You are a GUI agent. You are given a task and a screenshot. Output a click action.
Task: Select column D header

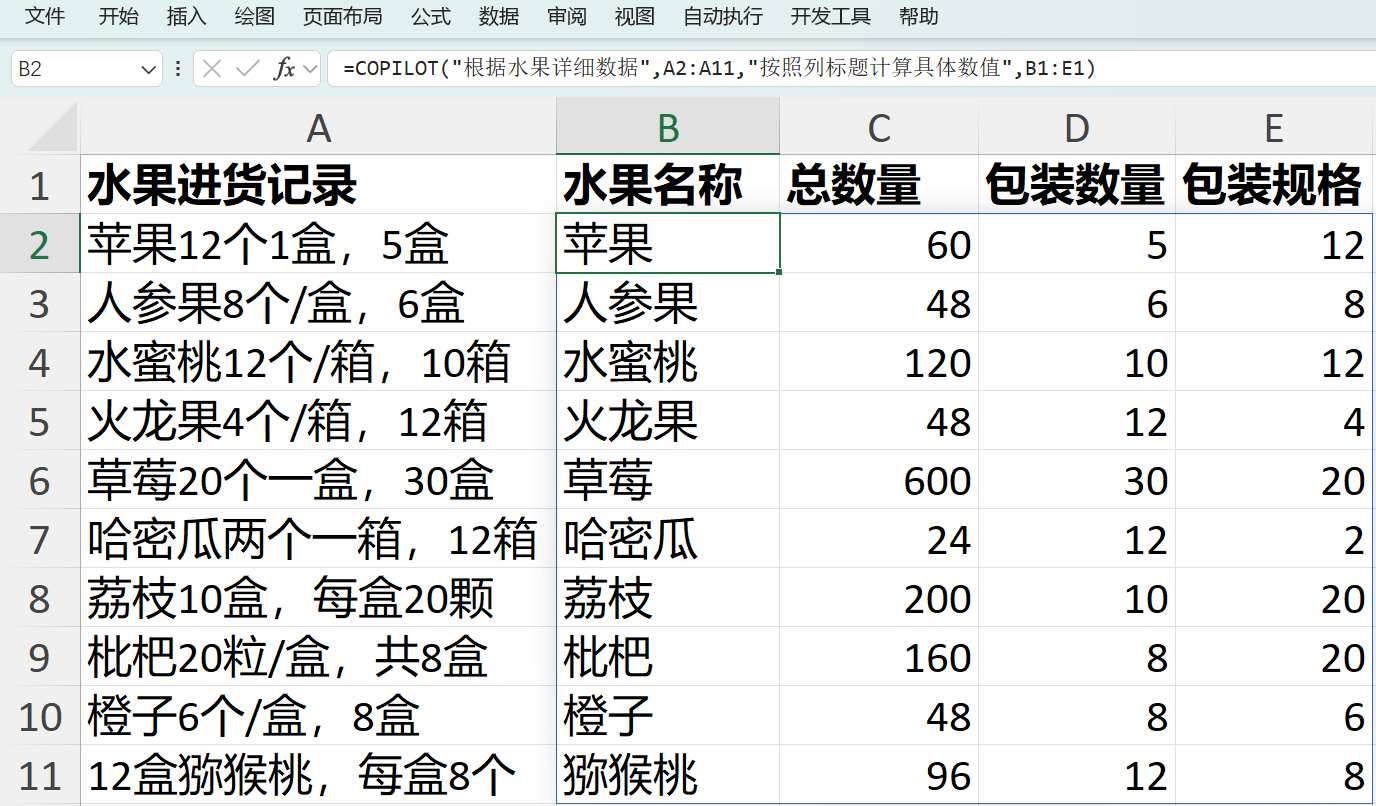coord(1077,128)
